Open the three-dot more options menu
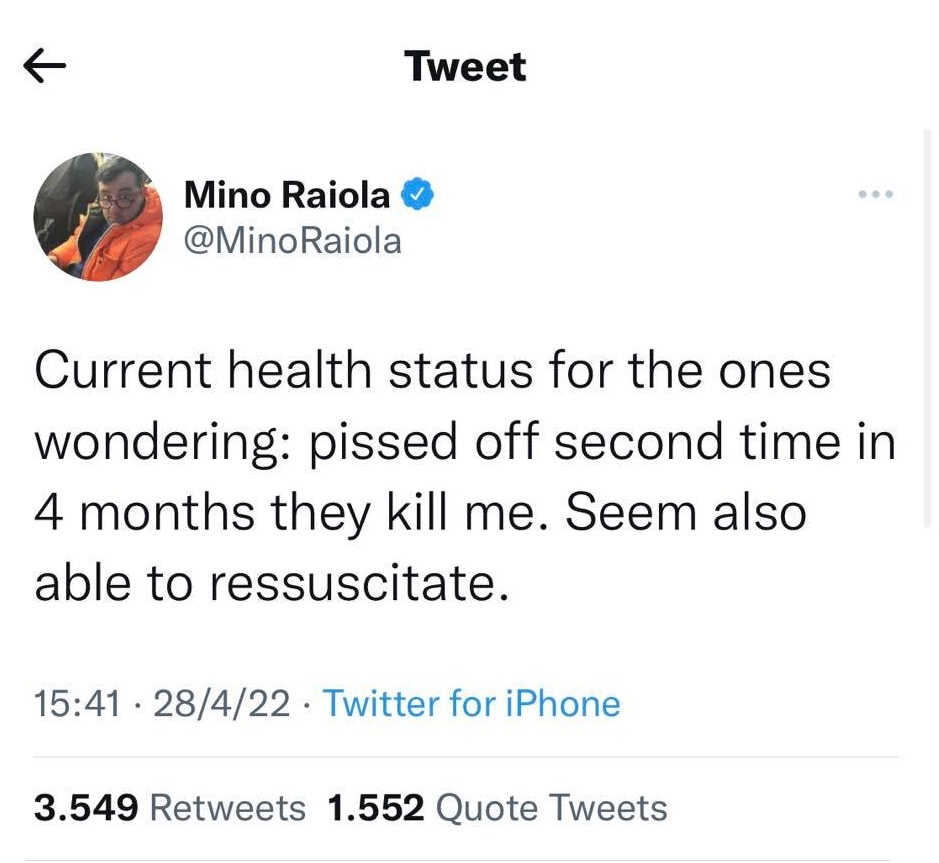The image size is (939, 863). click(x=876, y=193)
